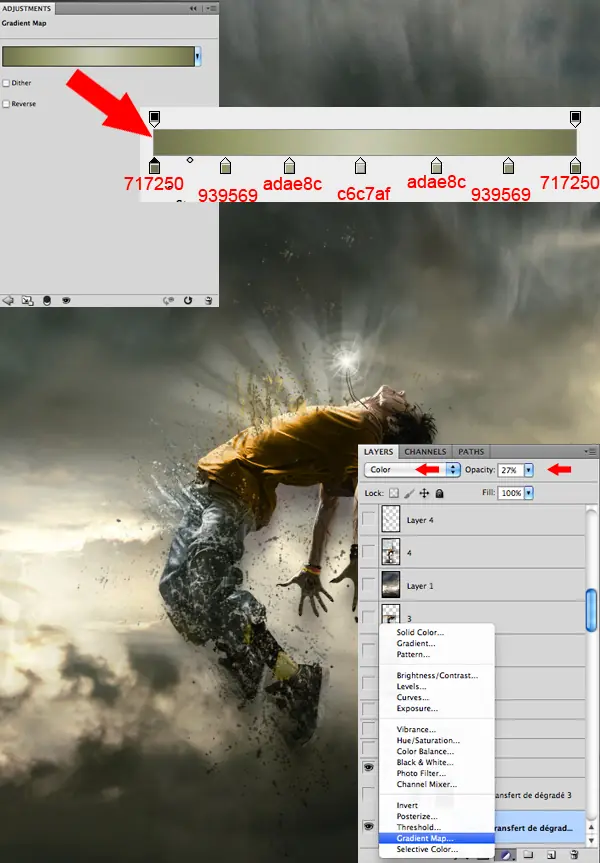600x863 pixels.
Task: Enable the Dither checkbox
Action: coord(6,83)
